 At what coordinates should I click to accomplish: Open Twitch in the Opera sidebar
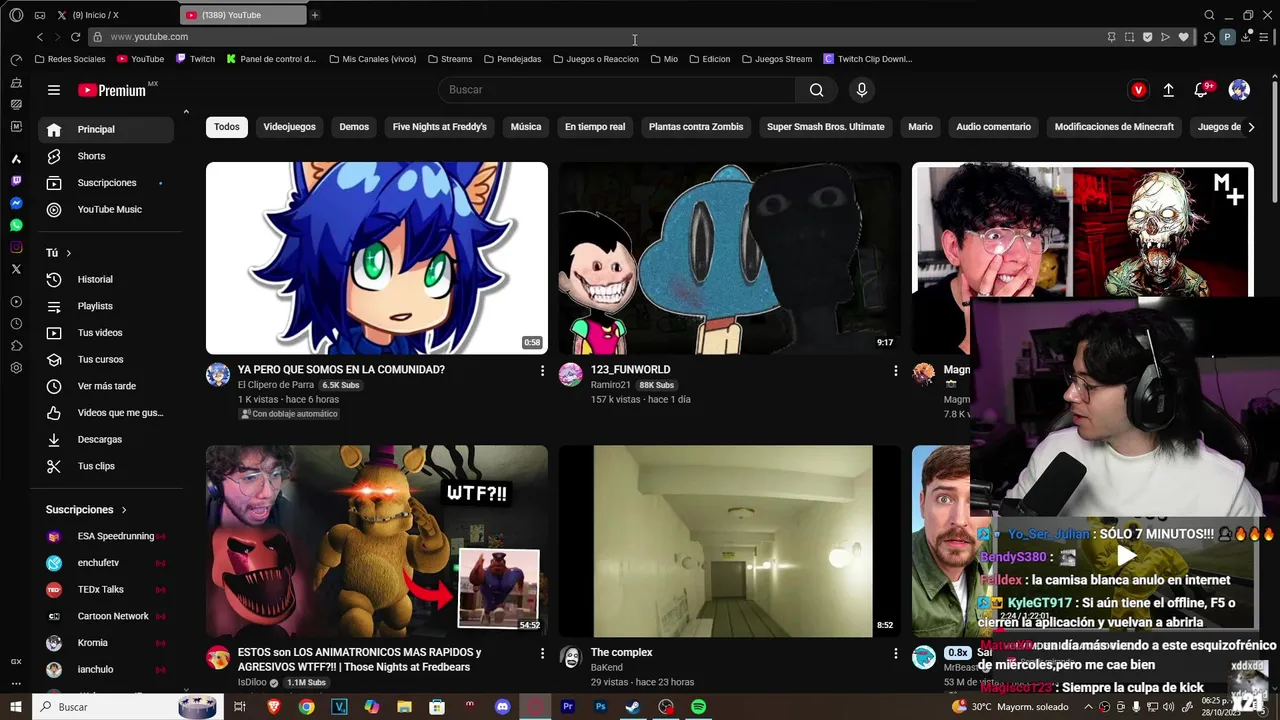coord(16,181)
